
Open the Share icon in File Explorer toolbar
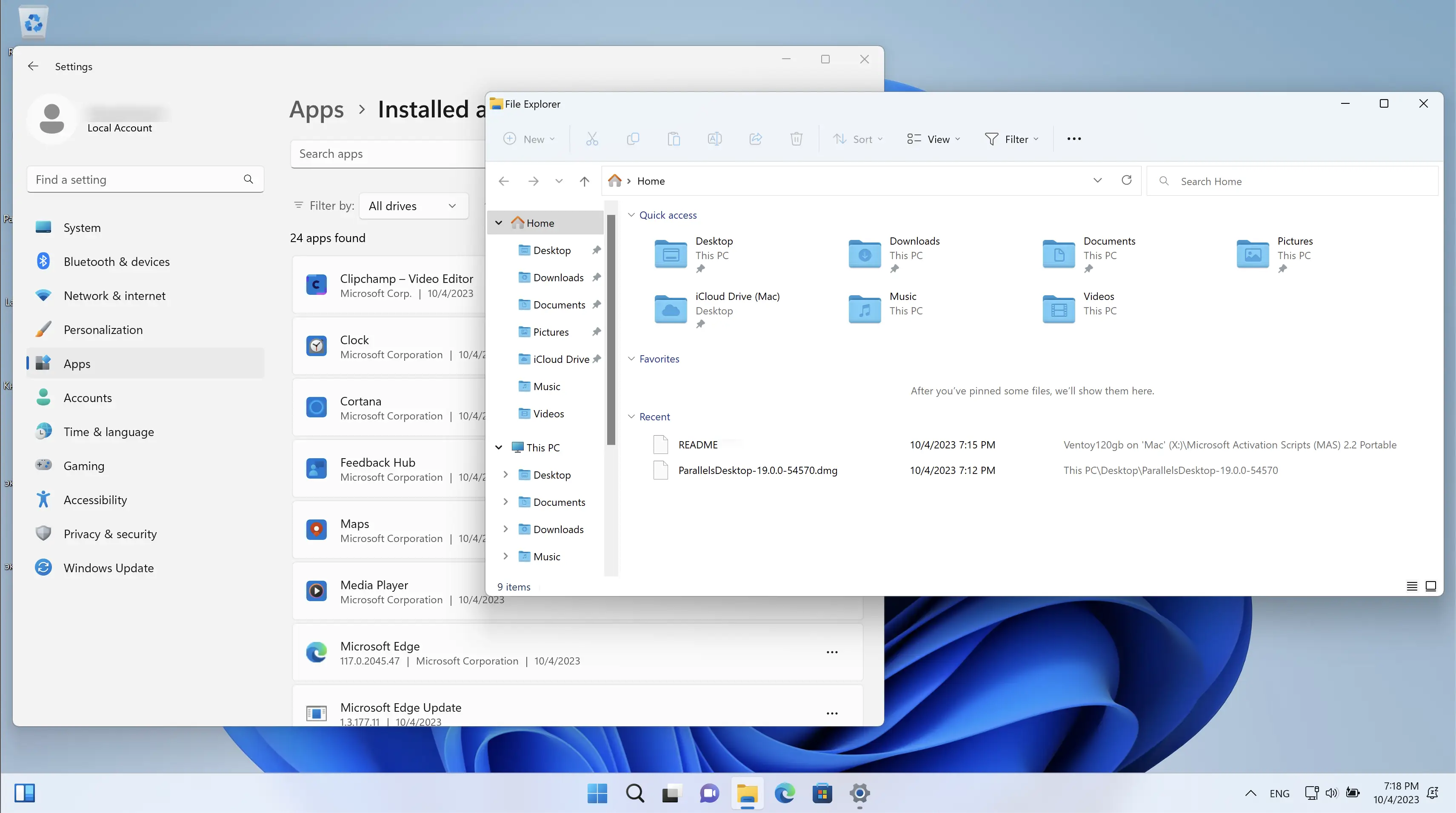756,139
